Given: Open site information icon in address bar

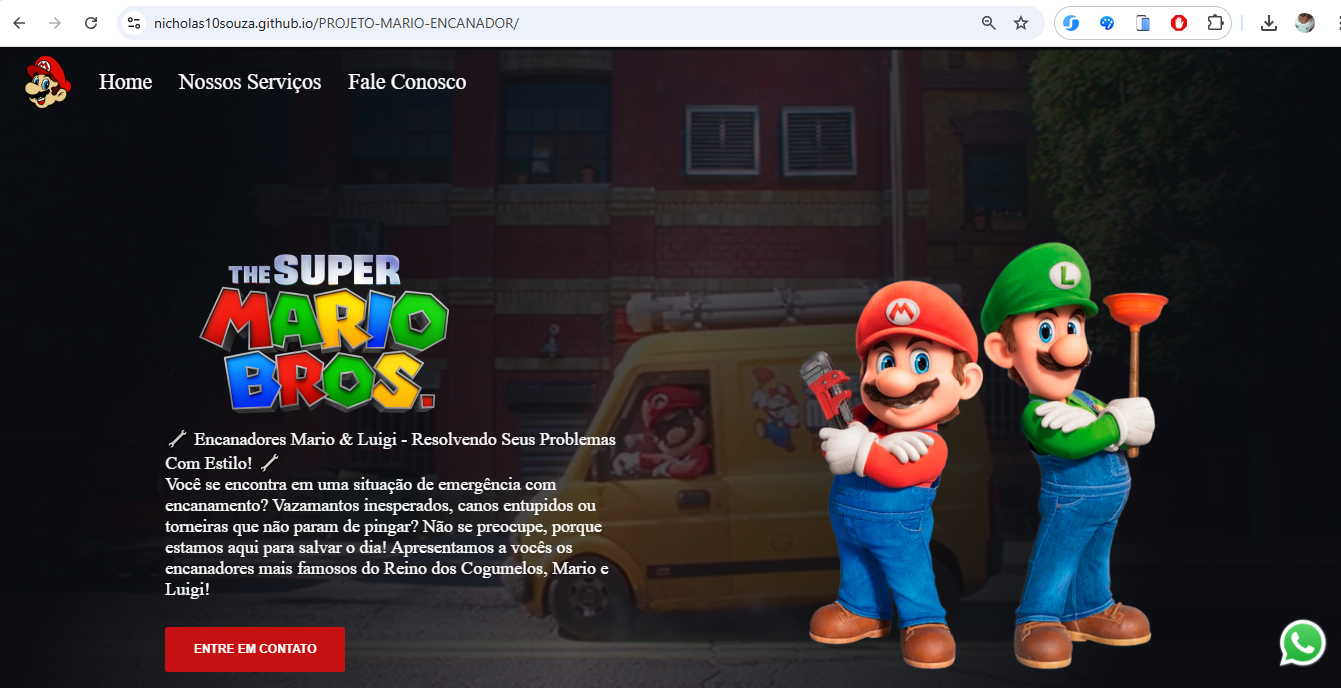Looking at the screenshot, I should pyautogui.click(x=134, y=23).
